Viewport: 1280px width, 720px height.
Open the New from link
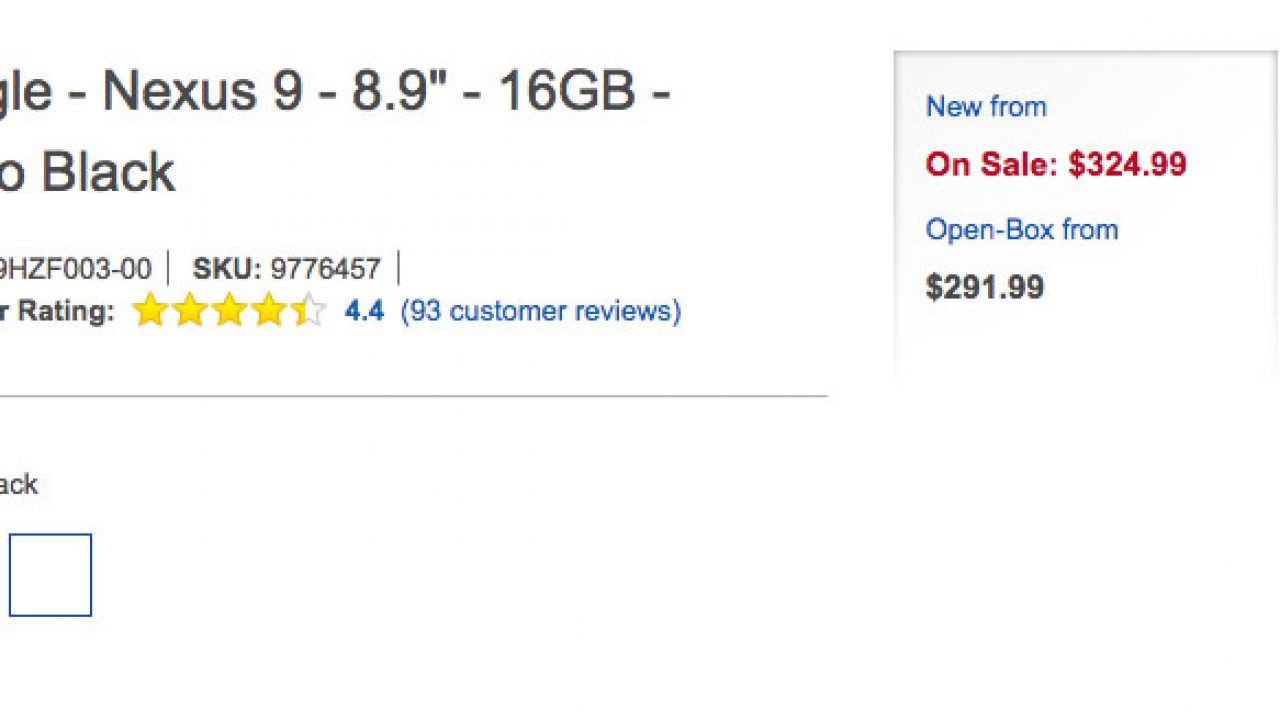986,106
